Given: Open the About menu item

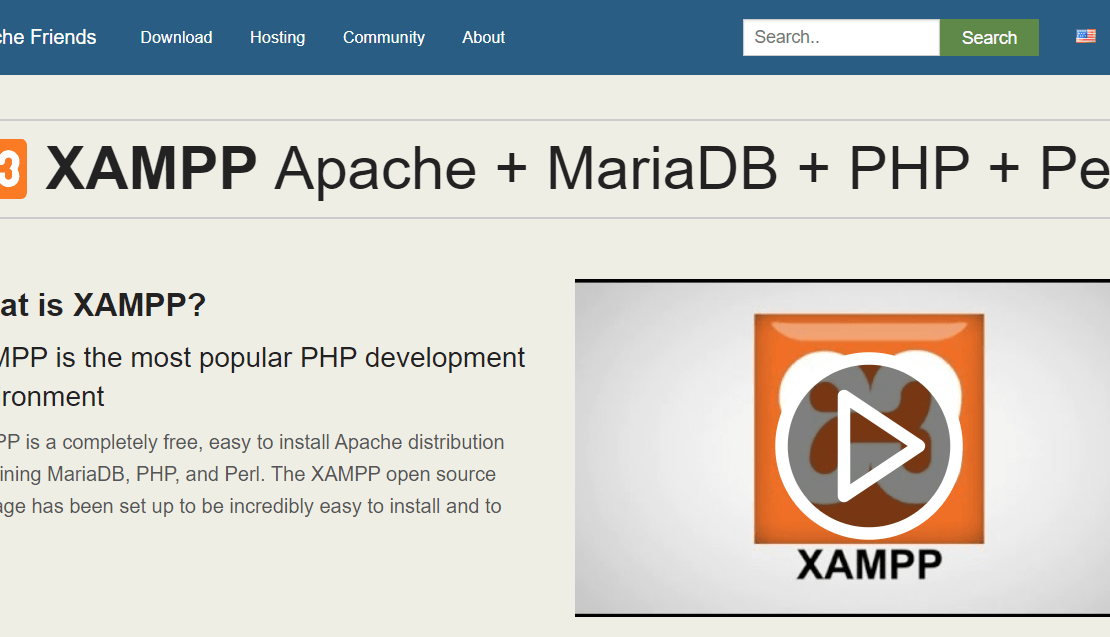Looking at the screenshot, I should point(484,38).
